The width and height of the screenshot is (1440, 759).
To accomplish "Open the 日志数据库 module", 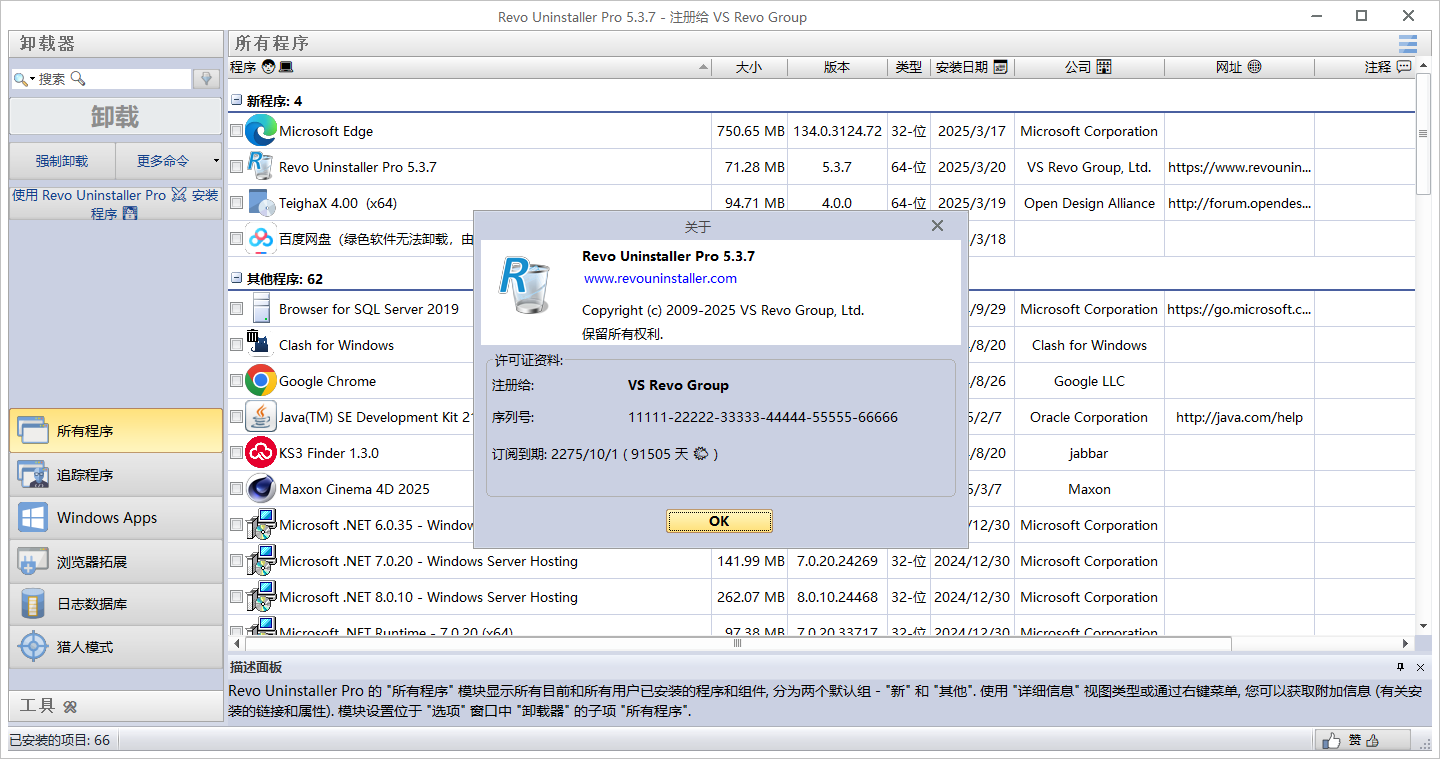I will [116, 604].
